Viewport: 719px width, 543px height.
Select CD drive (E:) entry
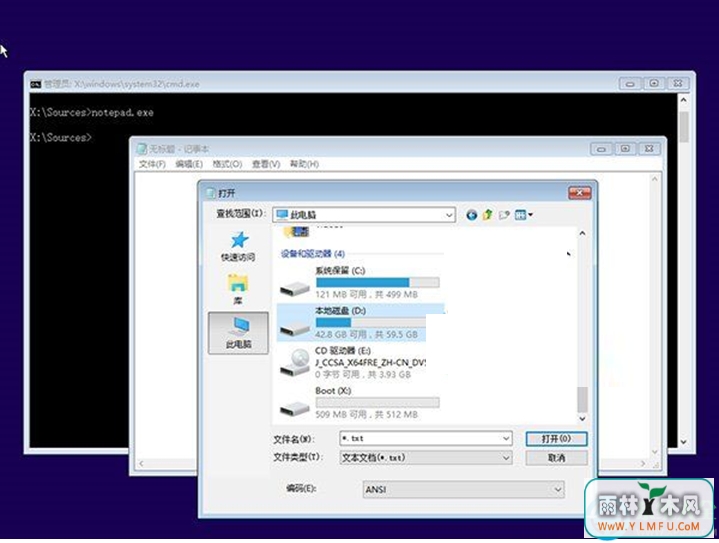(x=352, y=362)
